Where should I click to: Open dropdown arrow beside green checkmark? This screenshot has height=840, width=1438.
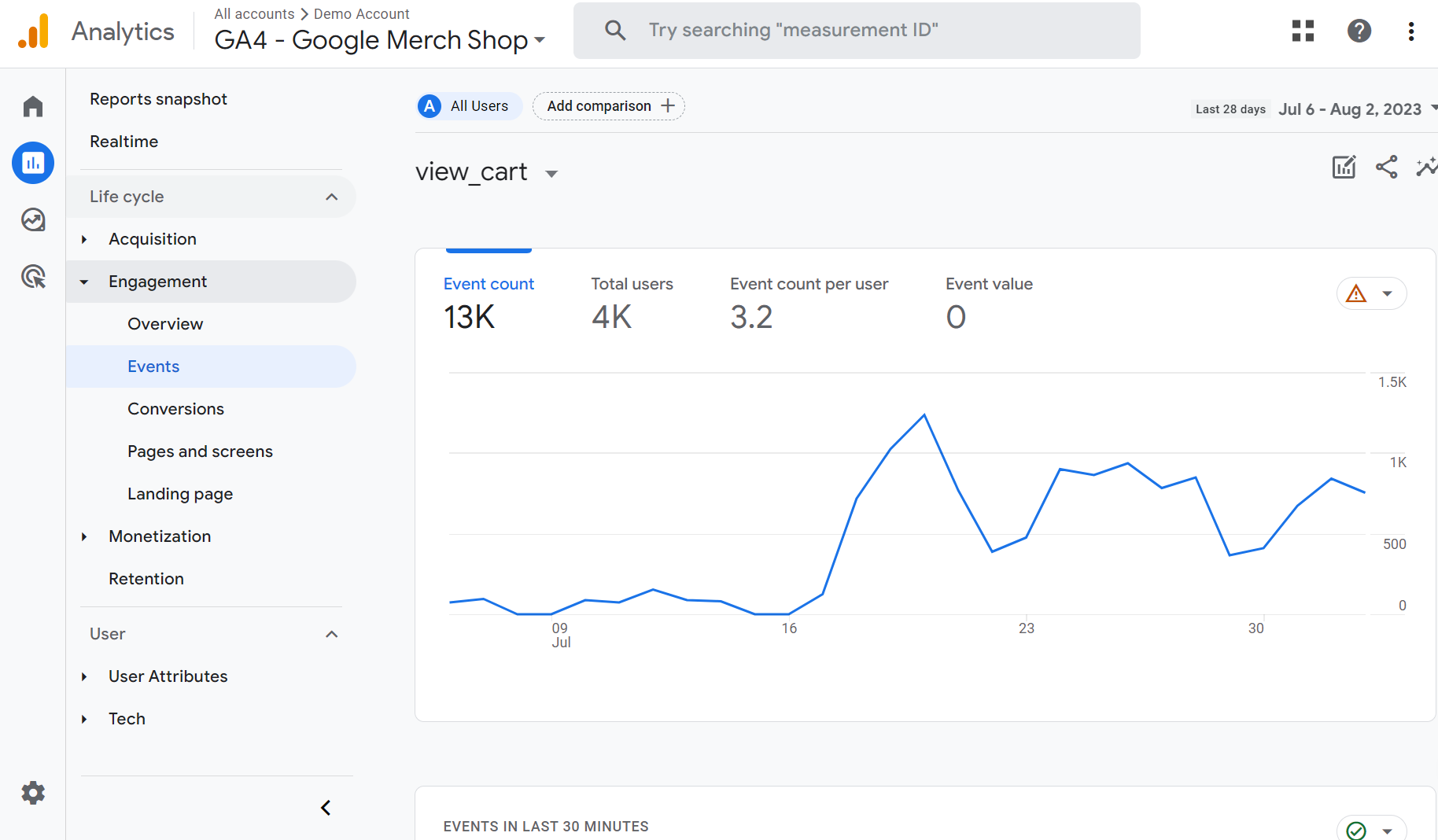tap(1388, 831)
